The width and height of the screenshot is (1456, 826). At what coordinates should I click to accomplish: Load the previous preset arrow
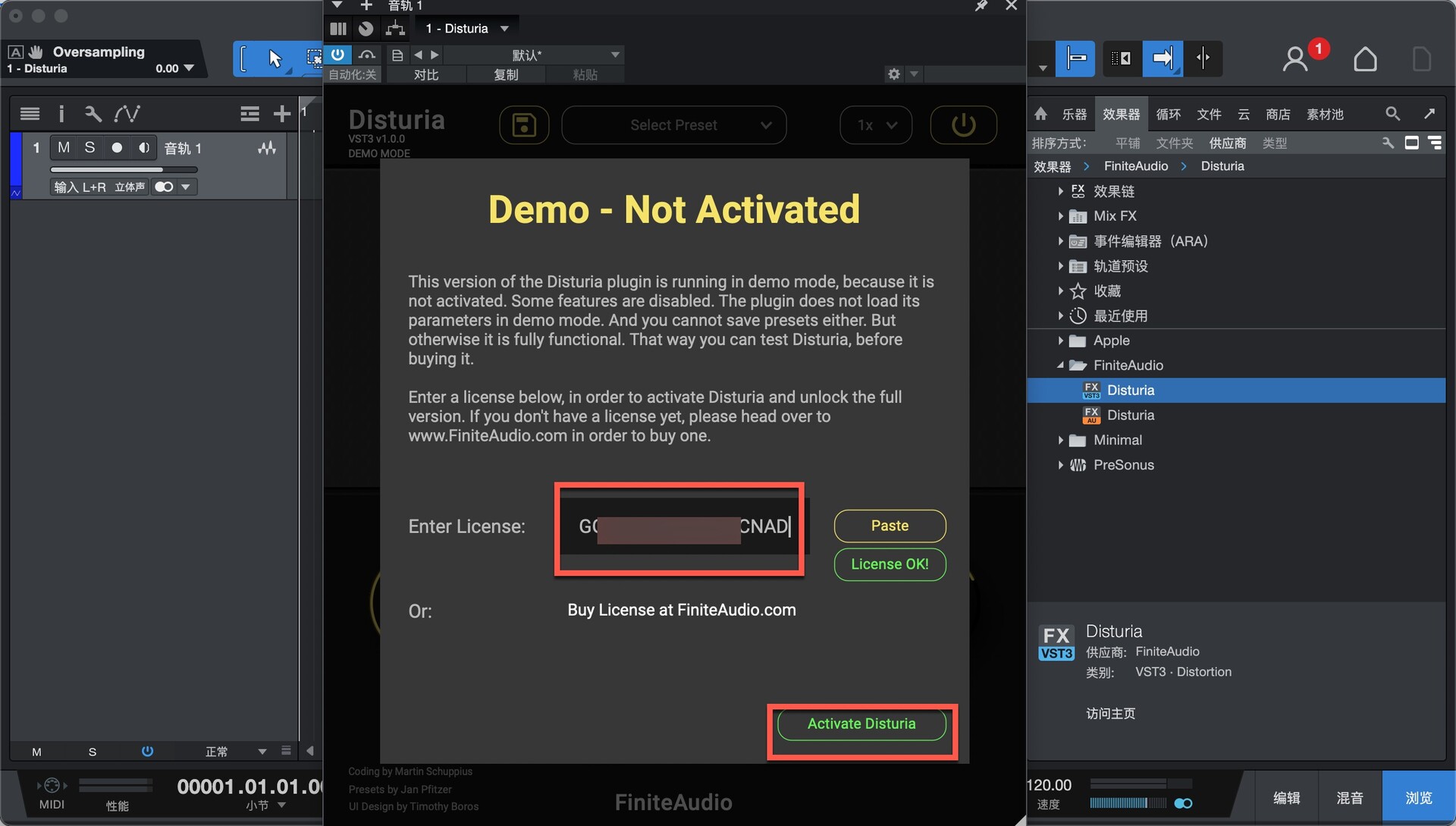(x=418, y=55)
